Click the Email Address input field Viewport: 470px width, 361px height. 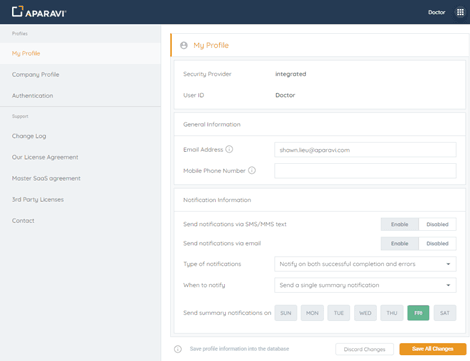click(365, 150)
